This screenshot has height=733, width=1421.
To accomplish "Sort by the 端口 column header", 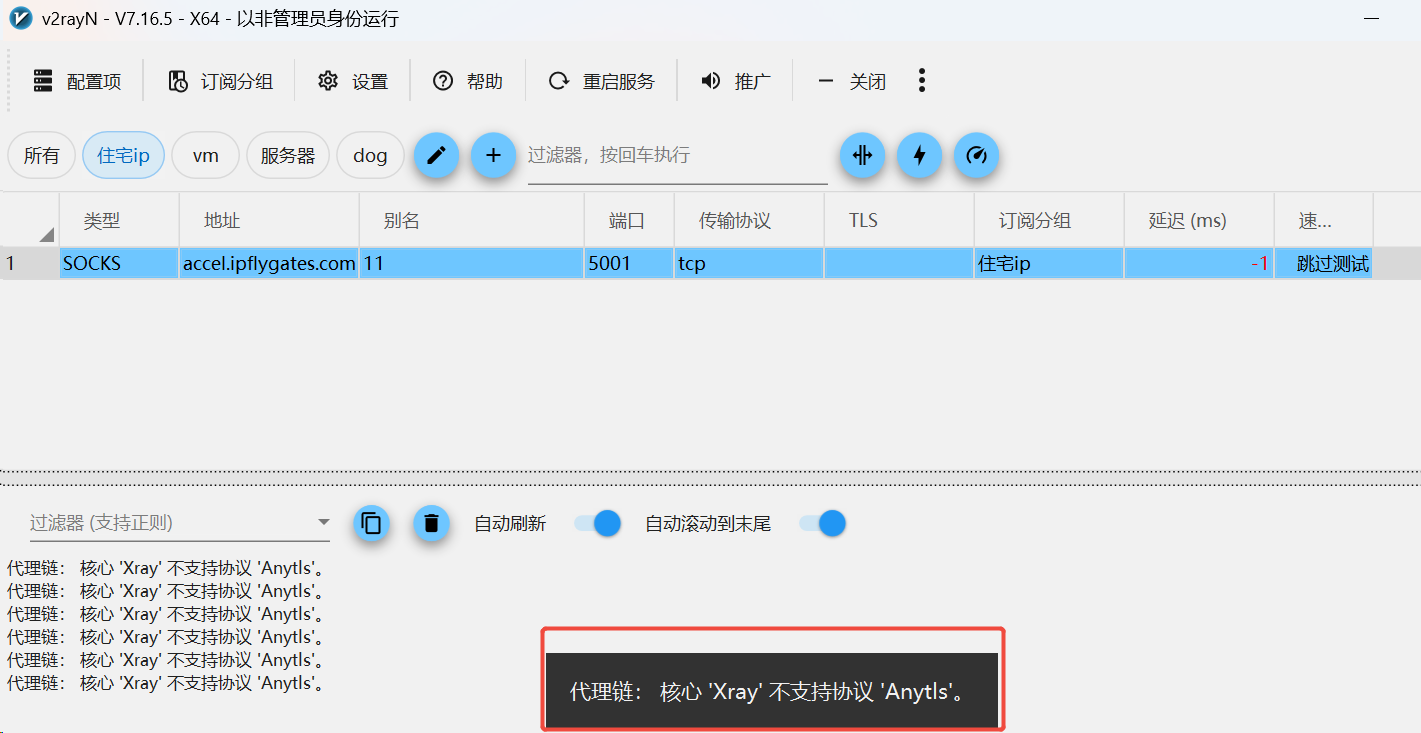I will pyautogui.click(x=629, y=220).
